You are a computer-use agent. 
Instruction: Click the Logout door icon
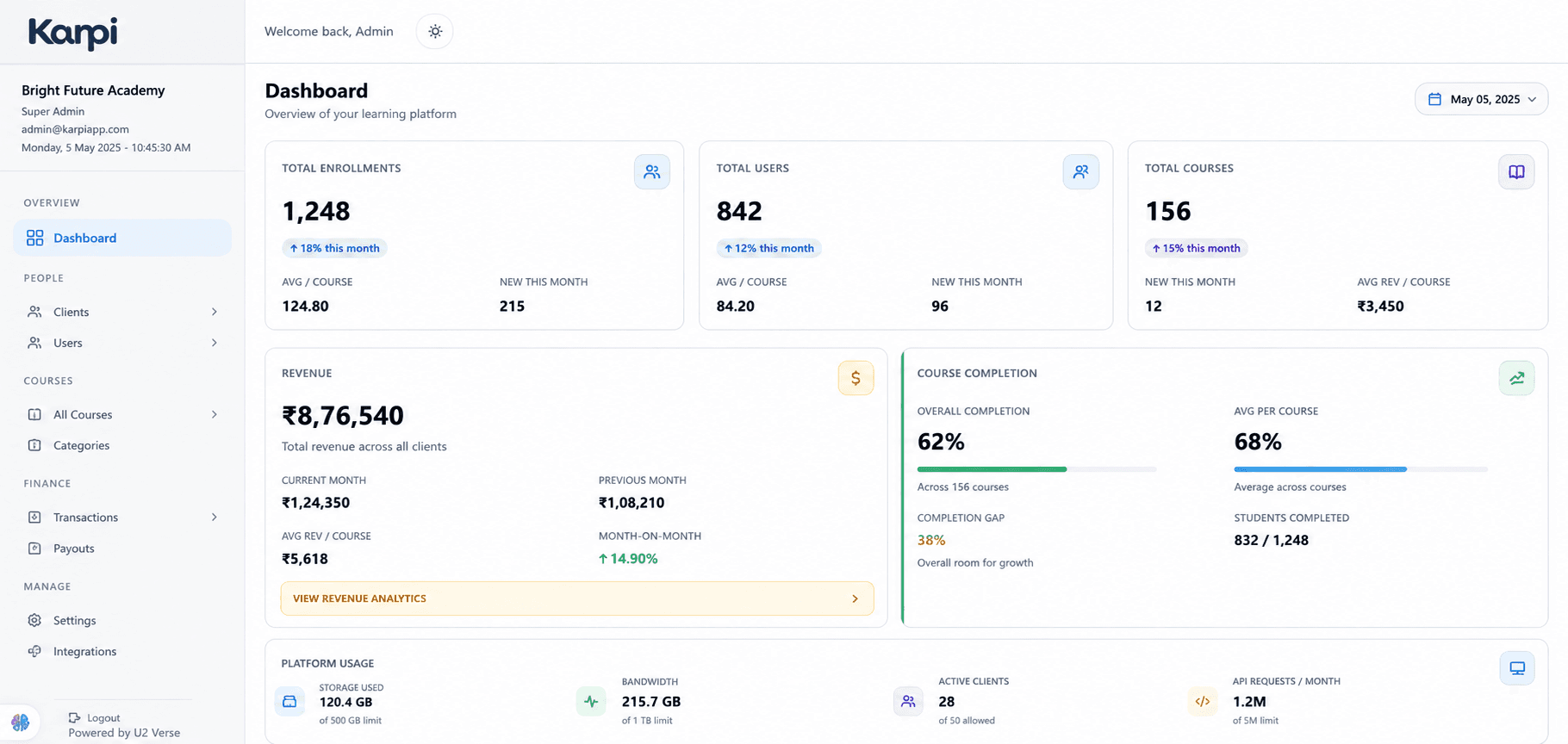coord(74,717)
